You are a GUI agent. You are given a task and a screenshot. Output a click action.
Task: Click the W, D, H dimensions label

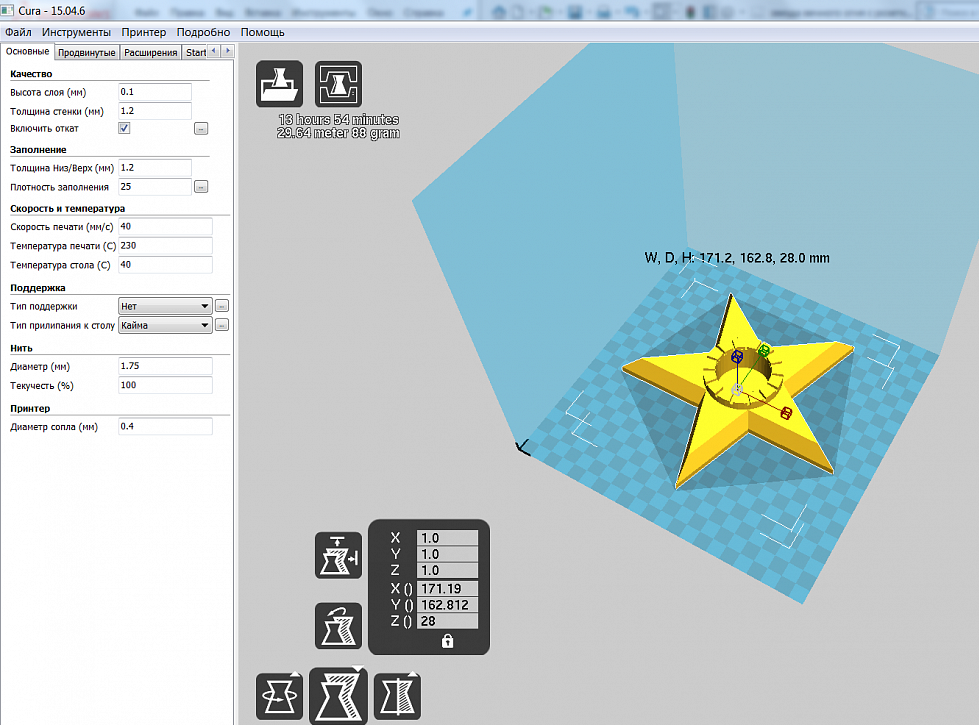(x=737, y=258)
